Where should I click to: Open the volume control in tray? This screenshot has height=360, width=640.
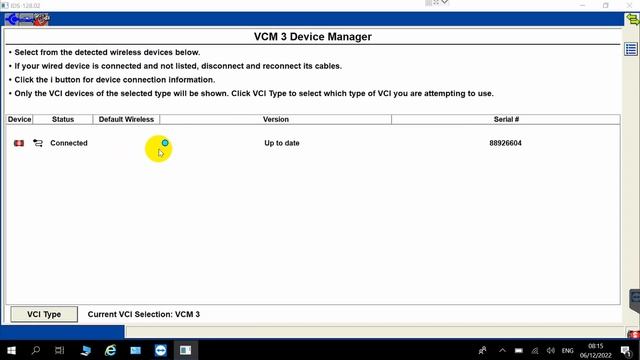click(551, 350)
